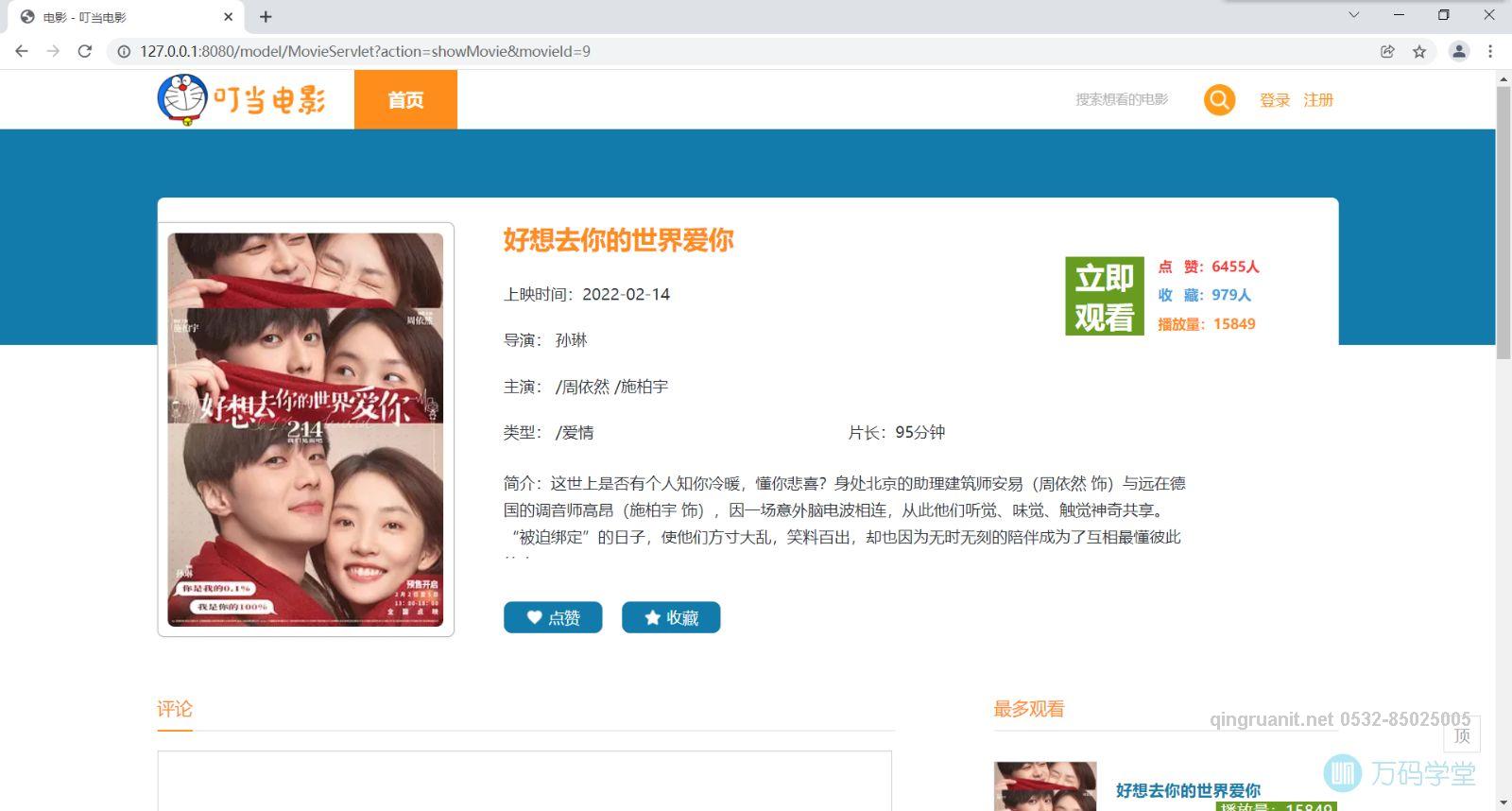Screen dimensions: 1512x811
Task: Like the movie with 点赞 button
Action: click(553, 617)
